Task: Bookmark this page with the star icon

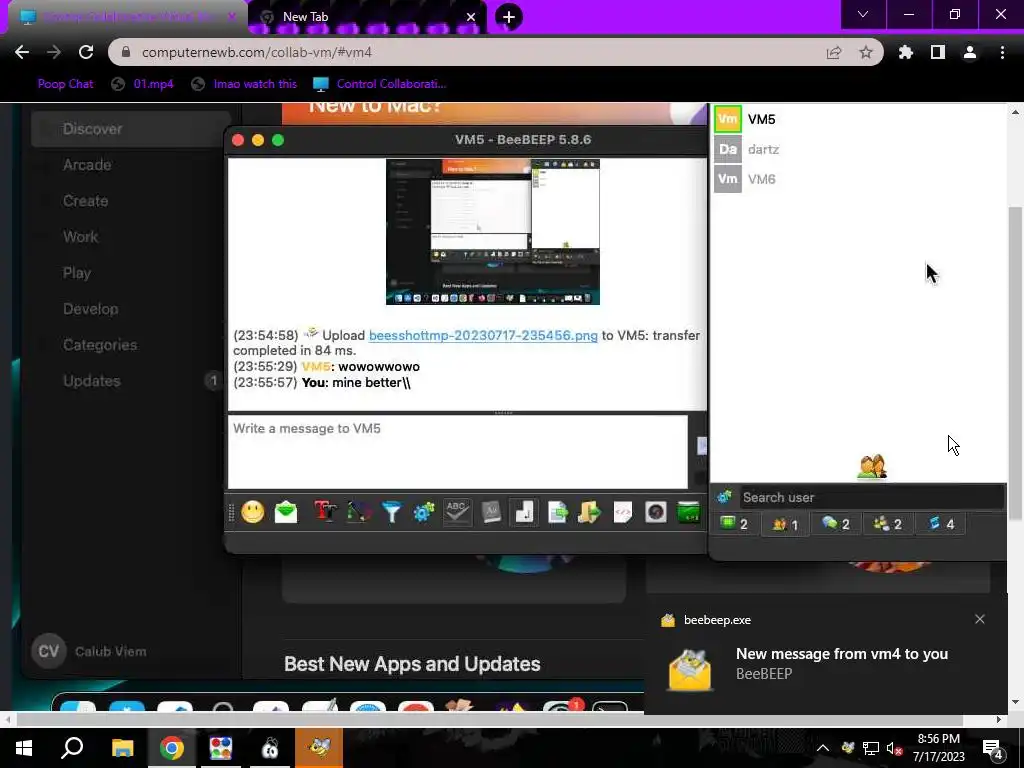Action: pyautogui.click(x=866, y=52)
